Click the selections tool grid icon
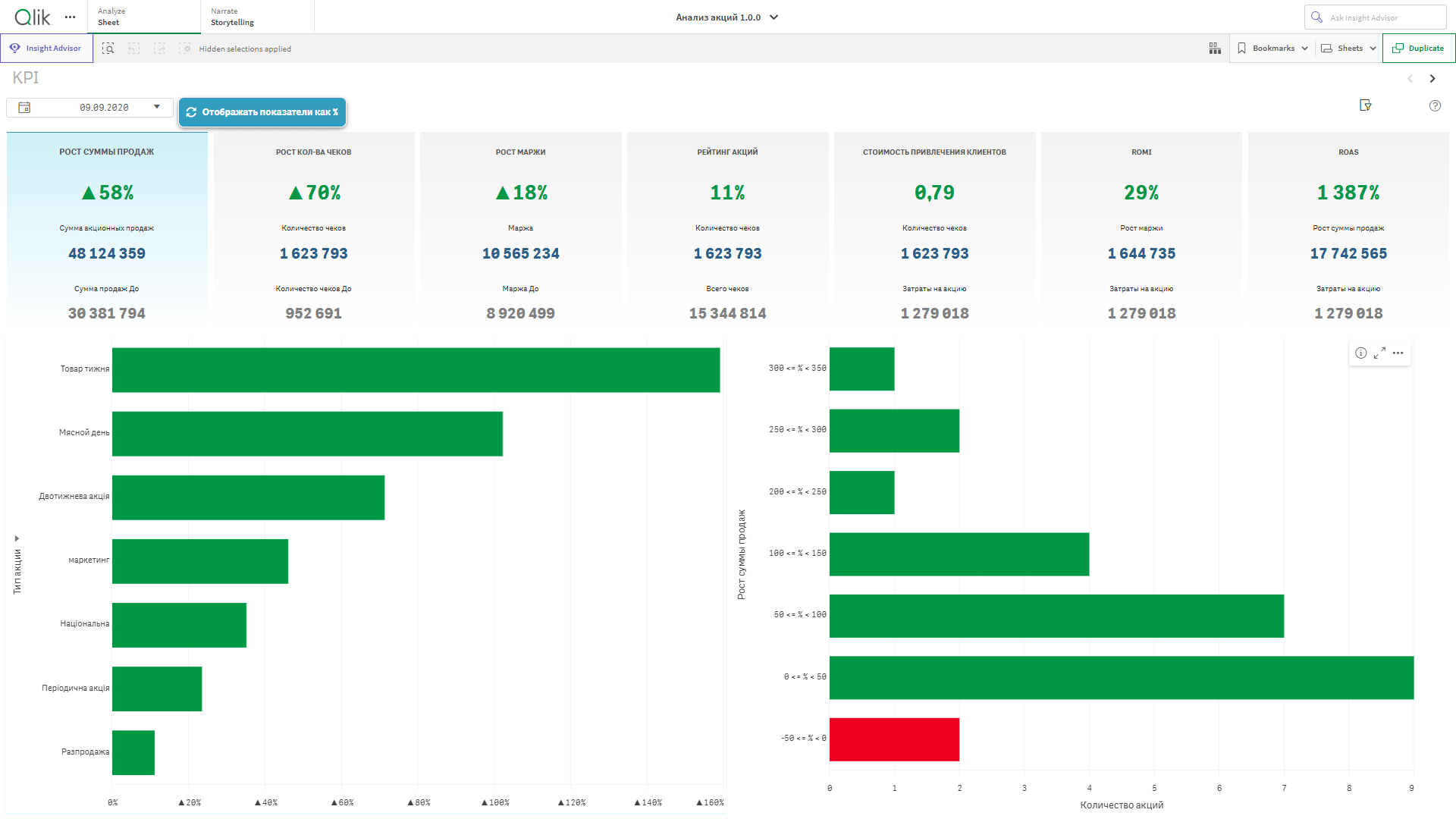This screenshot has width=1456, height=819. click(1215, 49)
